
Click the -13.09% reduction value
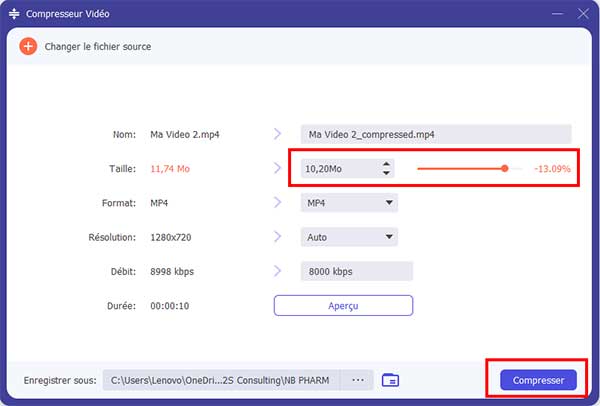(552, 169)
